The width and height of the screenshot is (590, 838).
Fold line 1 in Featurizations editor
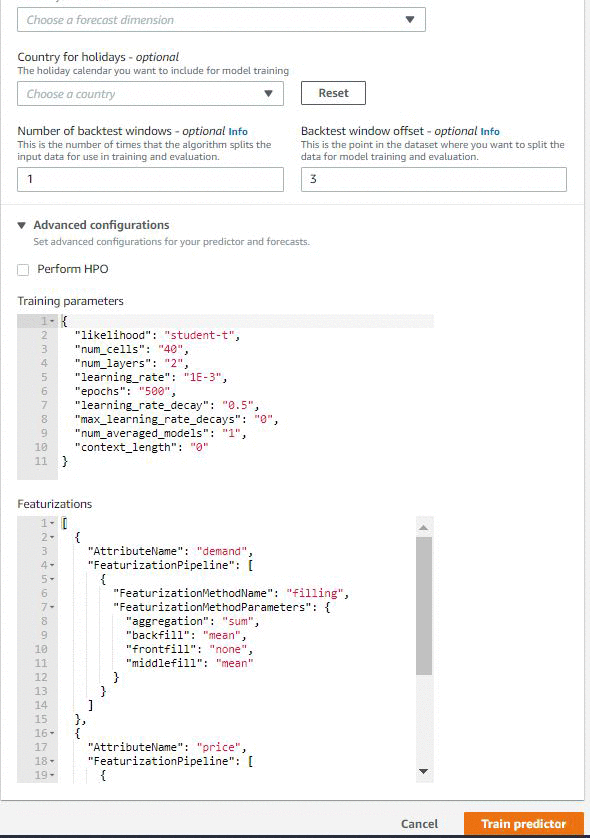pos(52,523)
